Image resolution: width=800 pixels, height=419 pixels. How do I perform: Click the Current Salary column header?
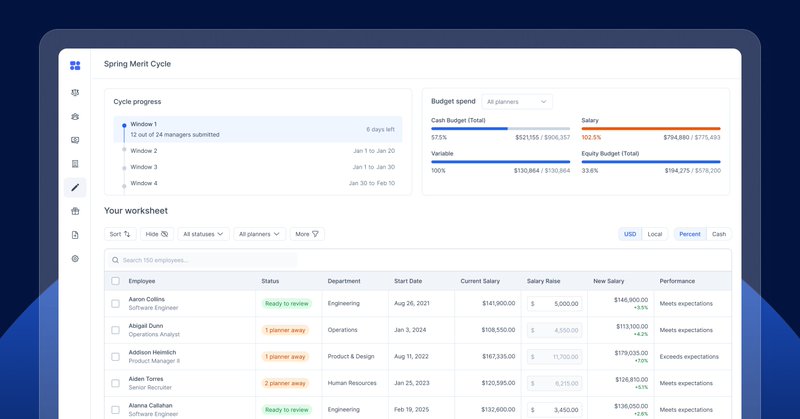[480, 281]
